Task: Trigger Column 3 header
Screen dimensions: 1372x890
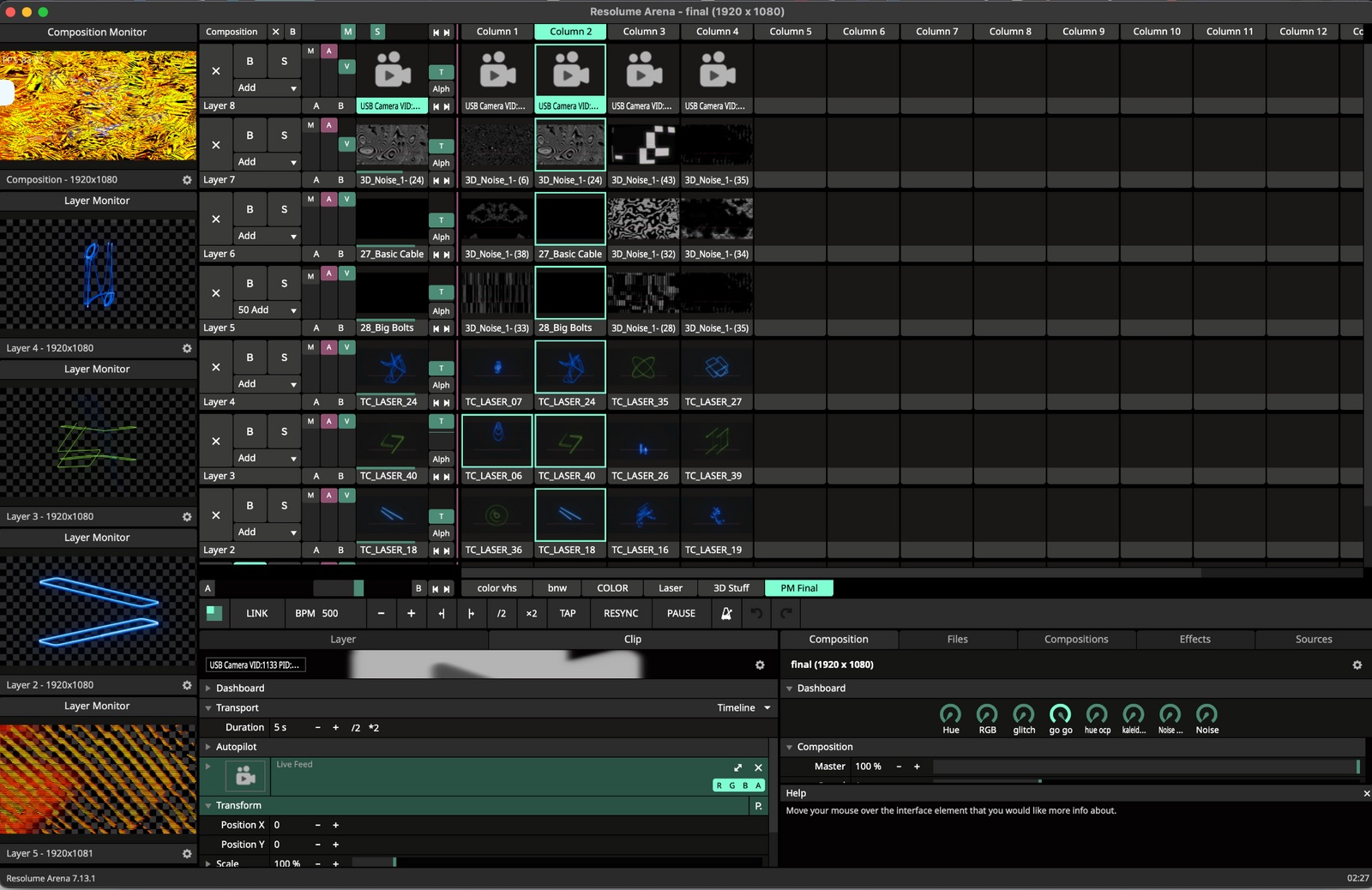Action: 644,32
